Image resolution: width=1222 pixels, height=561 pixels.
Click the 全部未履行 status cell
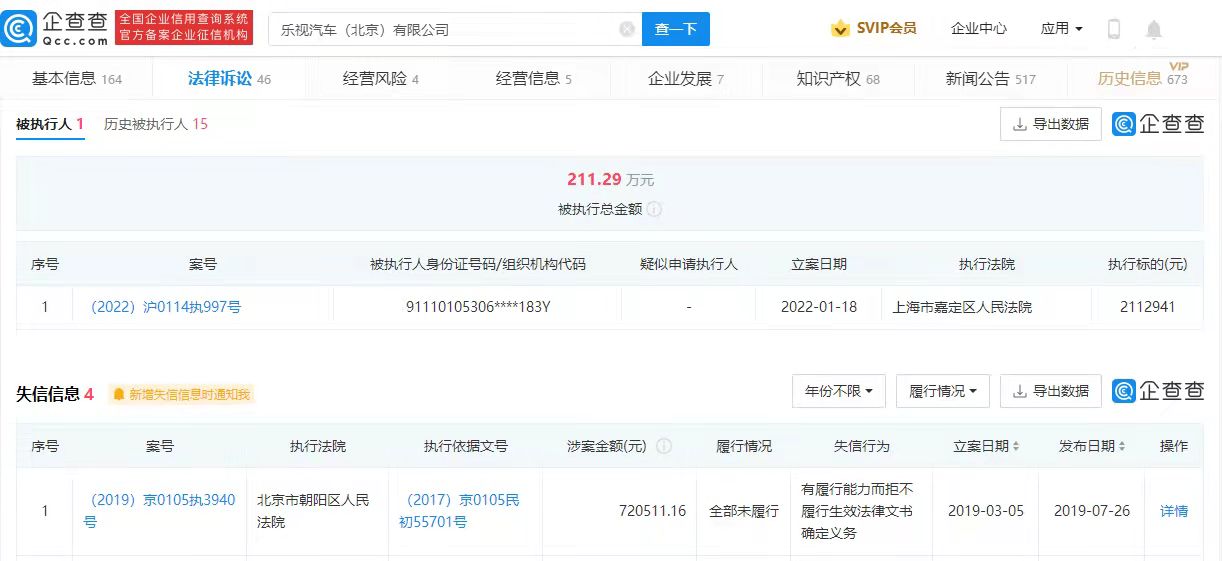744,511
